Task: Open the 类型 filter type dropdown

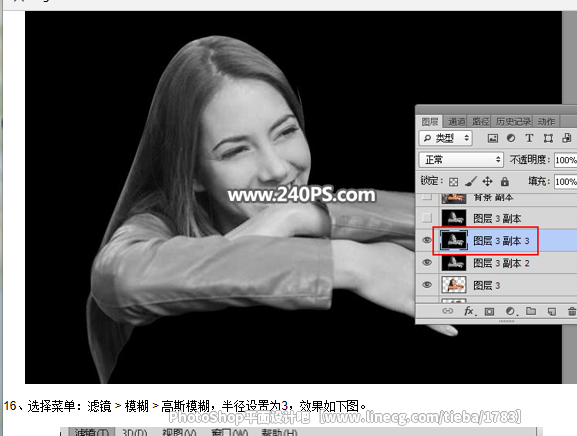Action: click(446, 138)
